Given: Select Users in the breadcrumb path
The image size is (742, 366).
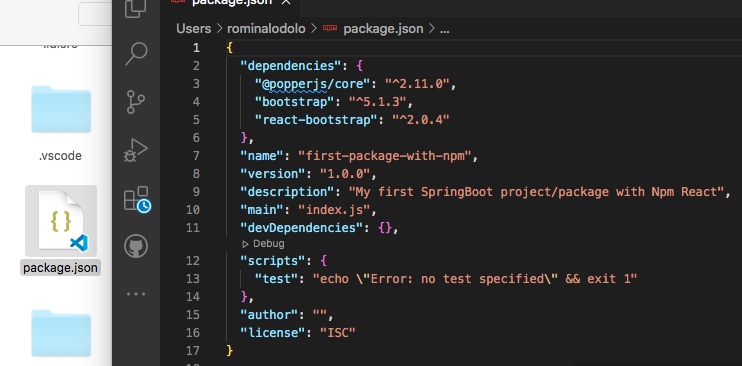Looking at the screenshot, I should (x=194, y=29).
